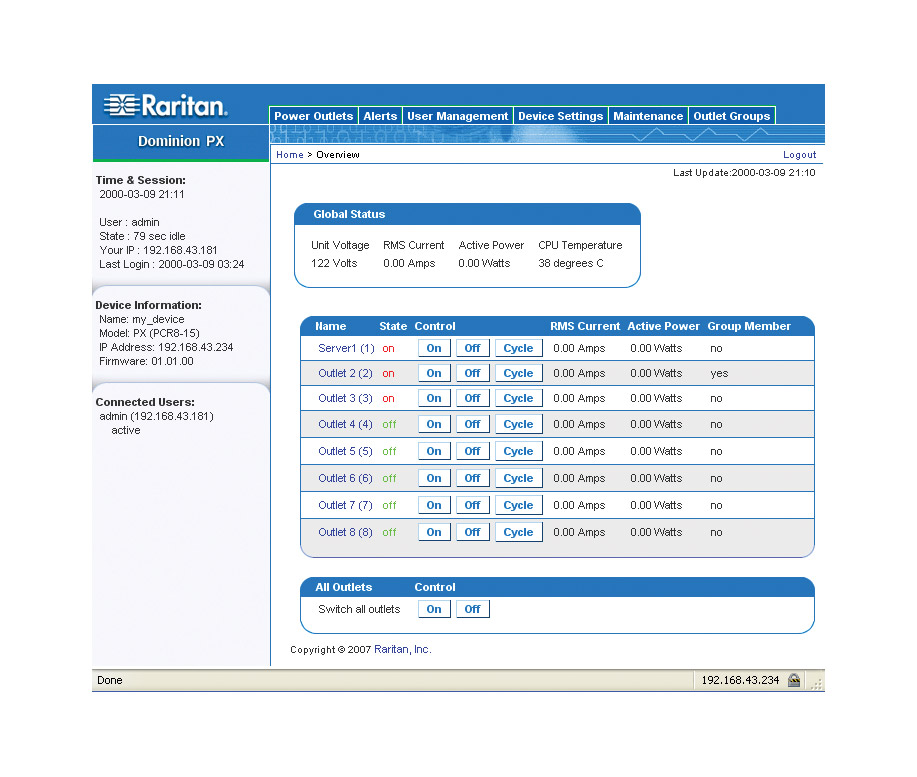The width and height of the screenshot is (917, 777).
Task: Open the Outlet 8 details link
Action: click(336, 532)
